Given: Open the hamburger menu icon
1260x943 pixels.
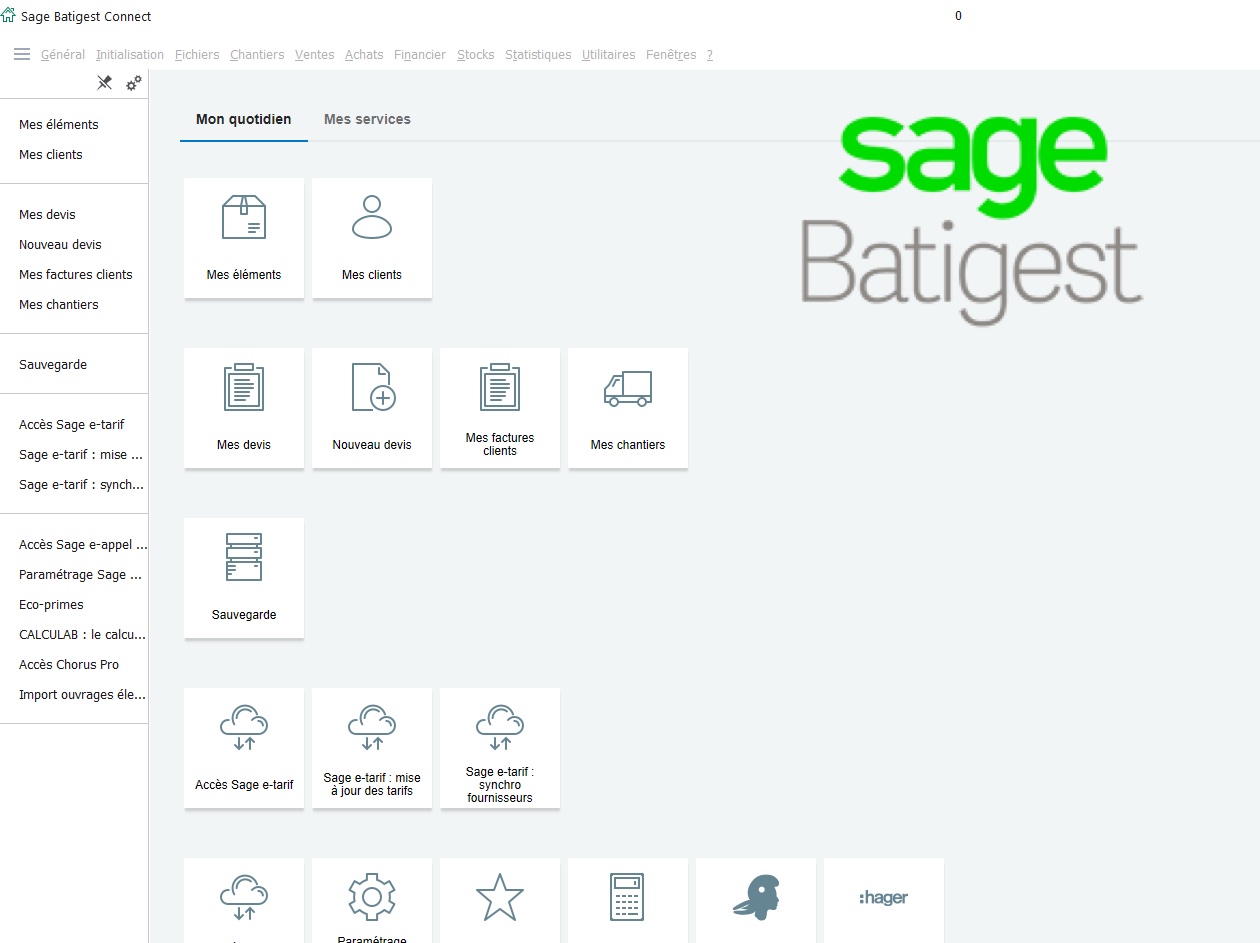Looking at the screenshot, I should point(22,54).
